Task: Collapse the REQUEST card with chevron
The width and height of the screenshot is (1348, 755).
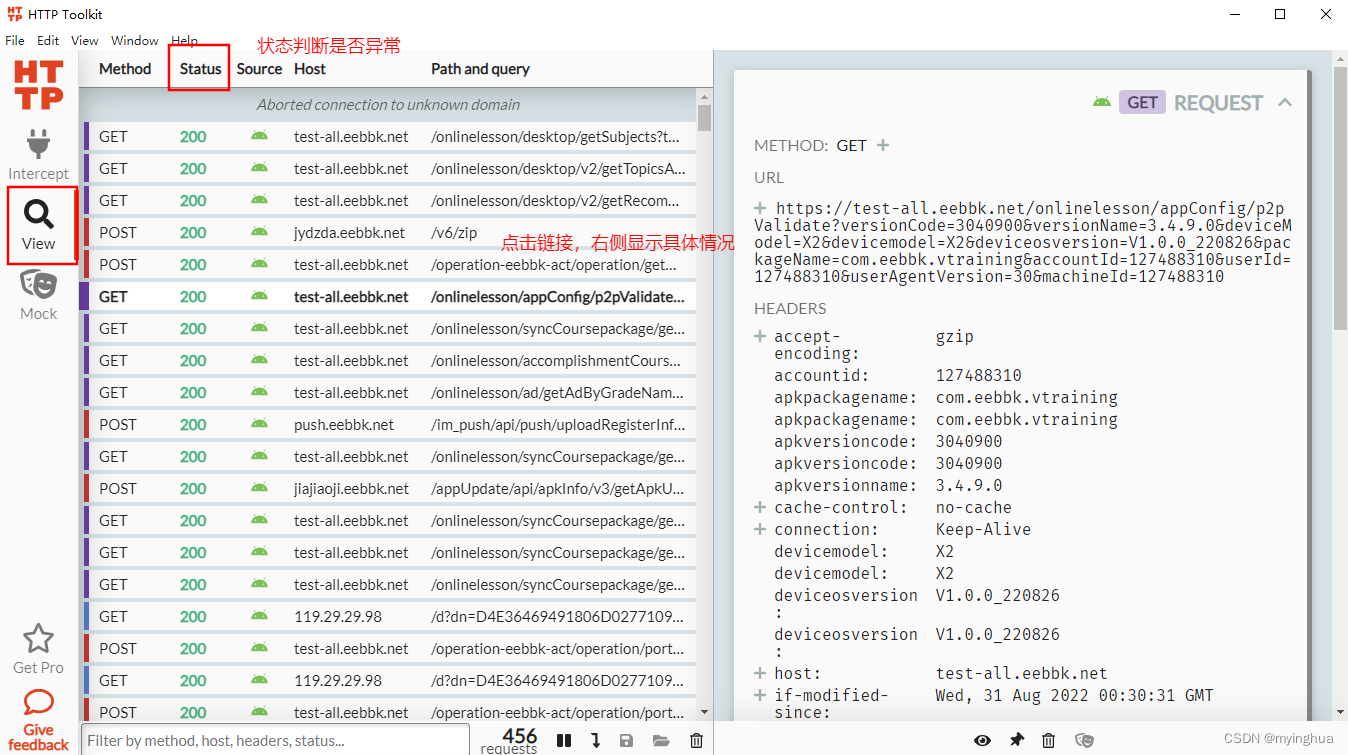Action: click(1285, 102)
